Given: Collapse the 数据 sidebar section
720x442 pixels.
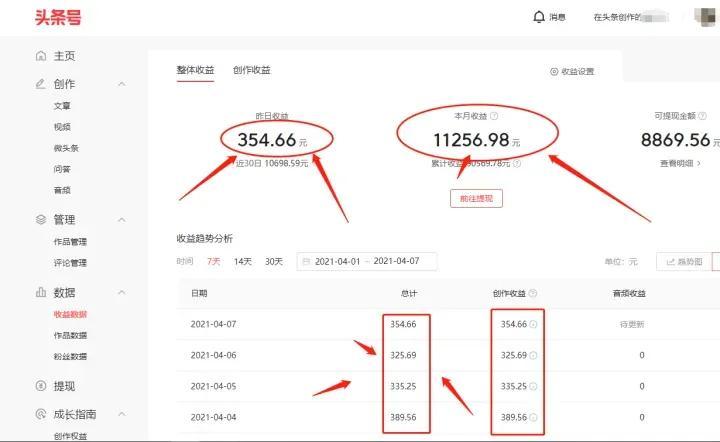Looking at the screenshot, I should [122, 292].
